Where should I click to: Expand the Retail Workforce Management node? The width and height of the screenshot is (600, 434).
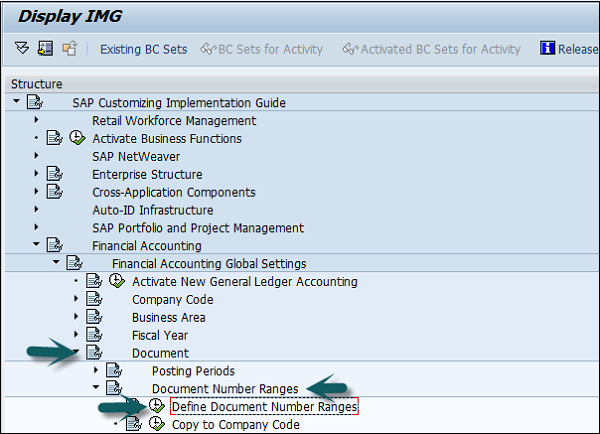[36, 121]
